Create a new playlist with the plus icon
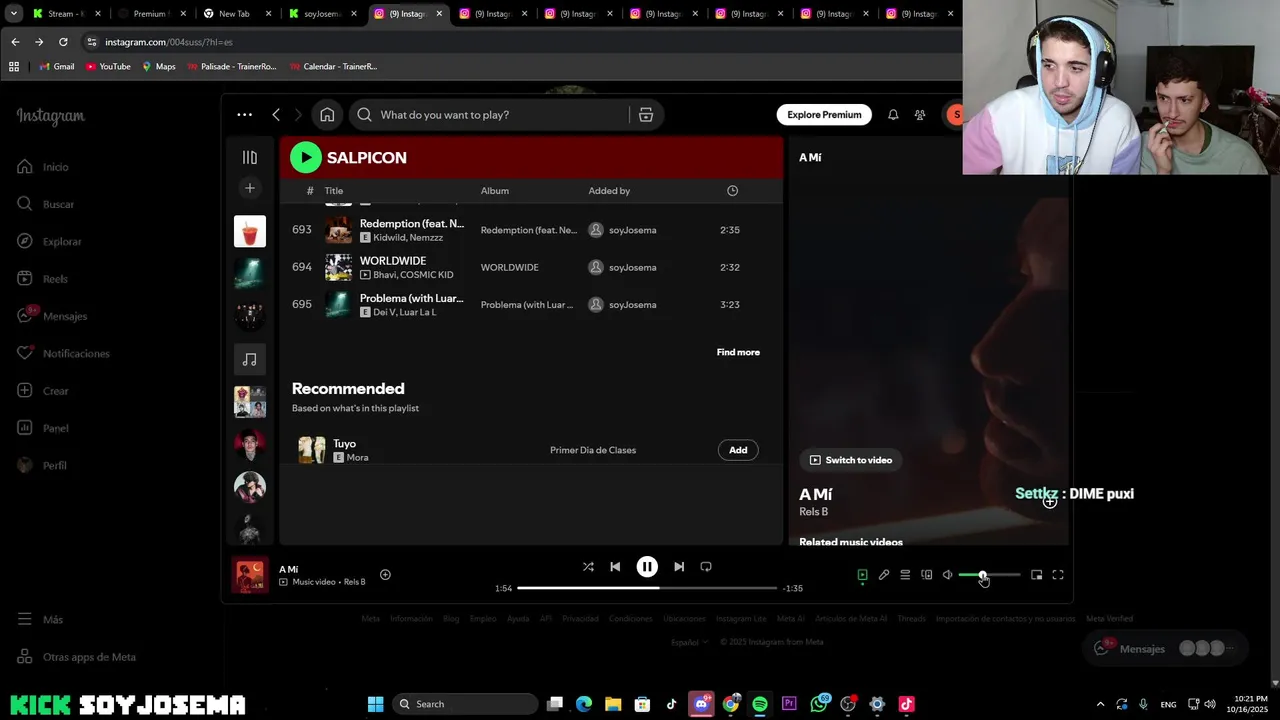The height and width of the screenshot is (720, 1280). [250, 188]
